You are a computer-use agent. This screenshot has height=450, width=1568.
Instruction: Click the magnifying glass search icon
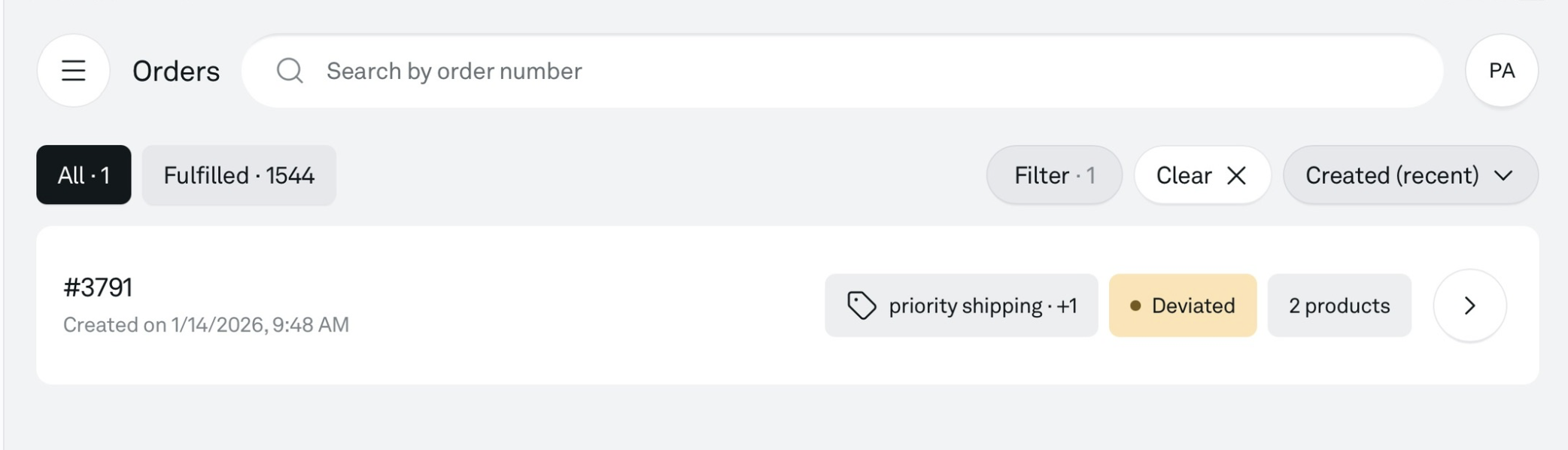pyautogui.click(x=290, y=71)
